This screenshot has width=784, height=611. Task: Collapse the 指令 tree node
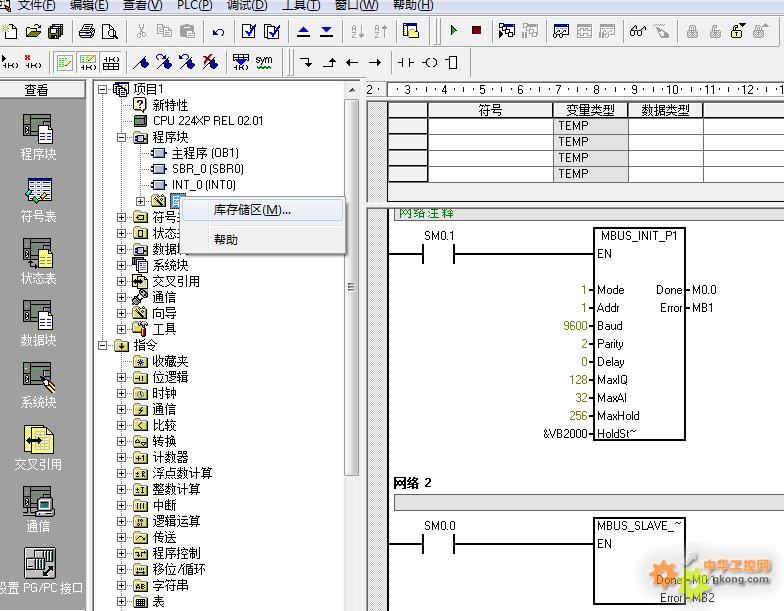point(102,345)
